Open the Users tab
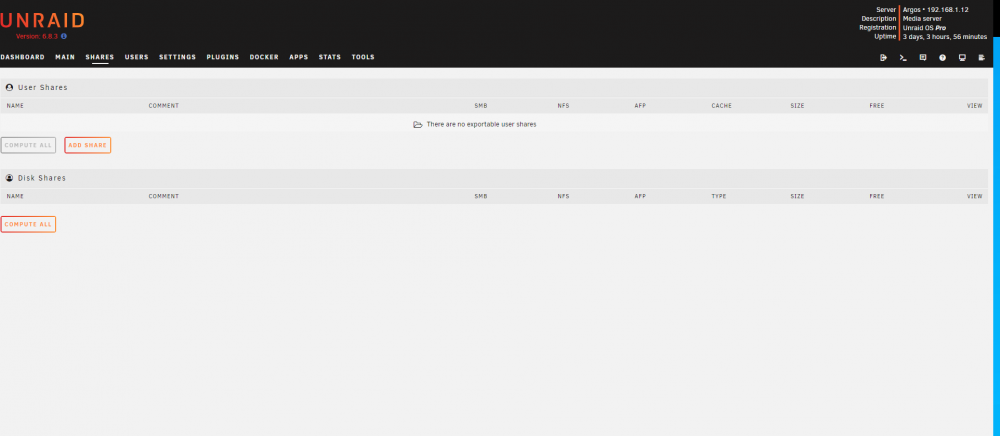This screenshot has height=436, width=1000. tap(136, 57)
